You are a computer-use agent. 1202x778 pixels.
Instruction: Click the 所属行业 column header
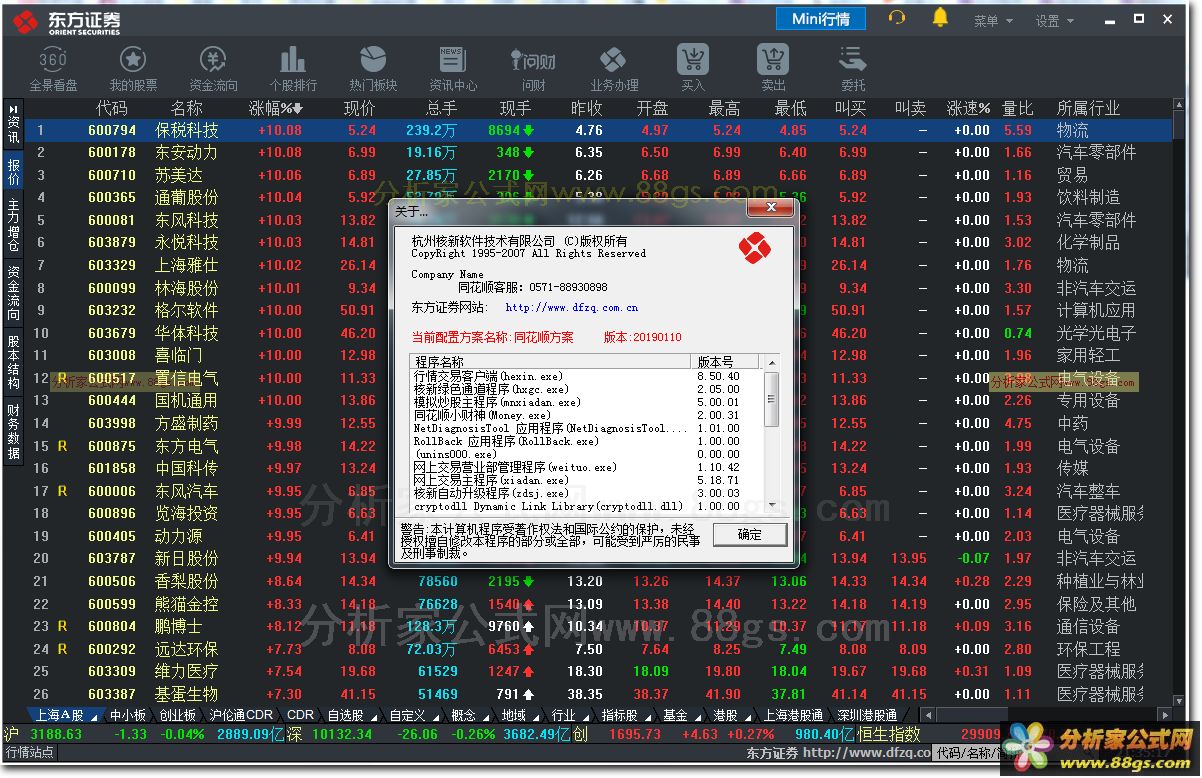tap(1088, 108)
